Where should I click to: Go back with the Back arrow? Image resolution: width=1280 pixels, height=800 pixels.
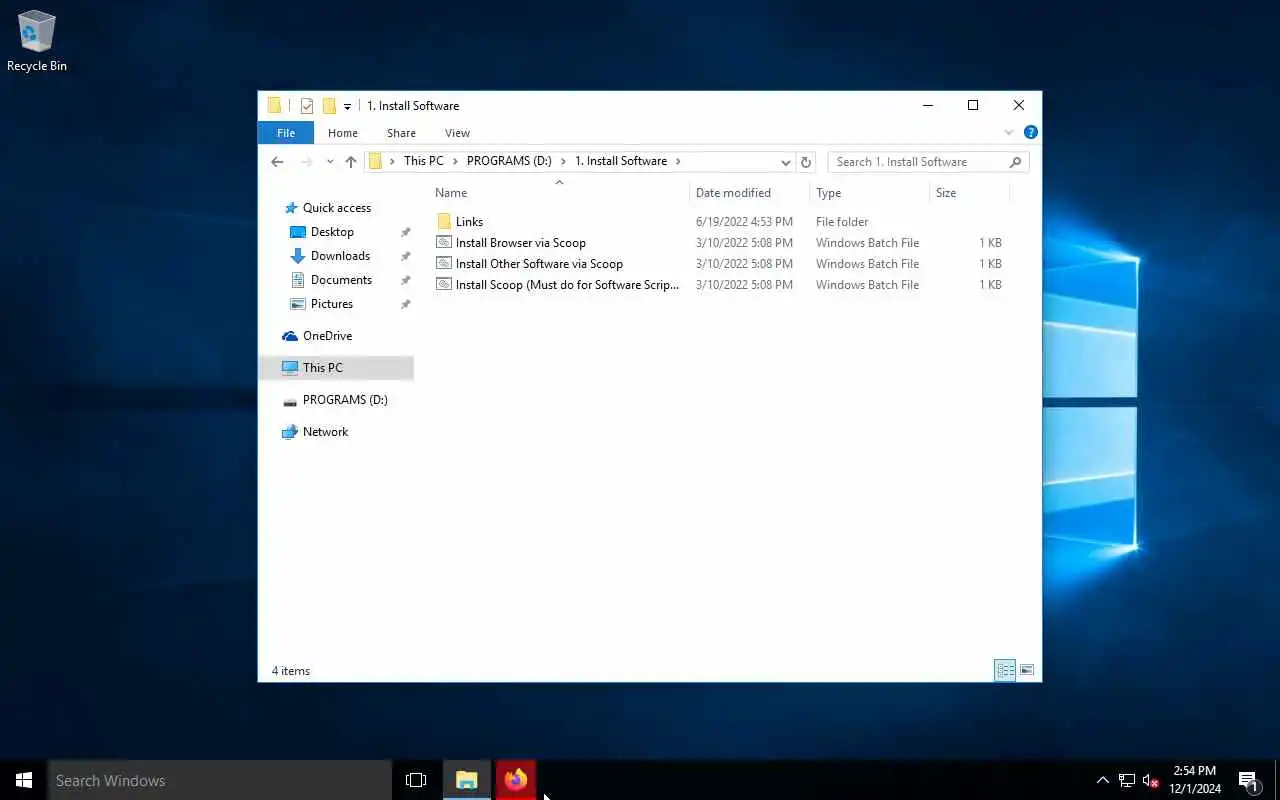[x=277, y=161]
